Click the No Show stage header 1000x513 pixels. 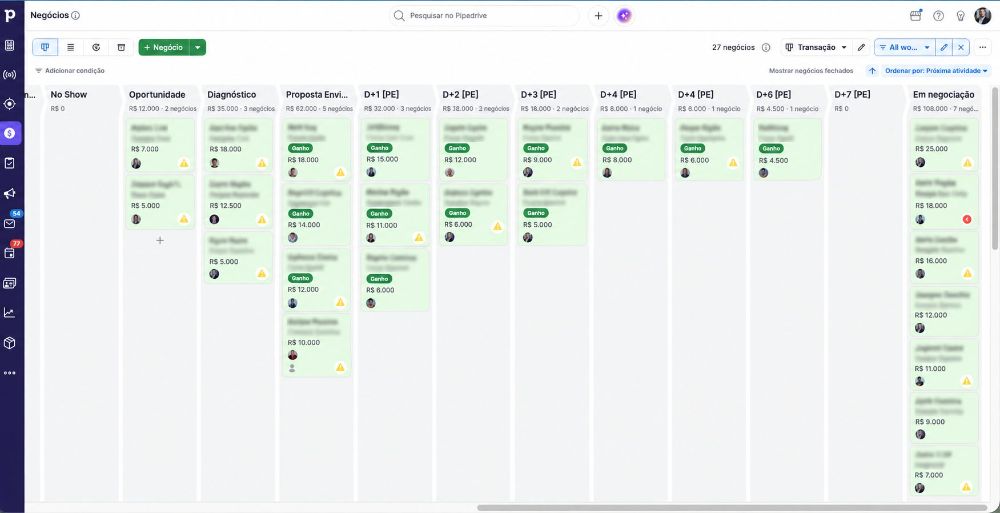tap(69, 94)
